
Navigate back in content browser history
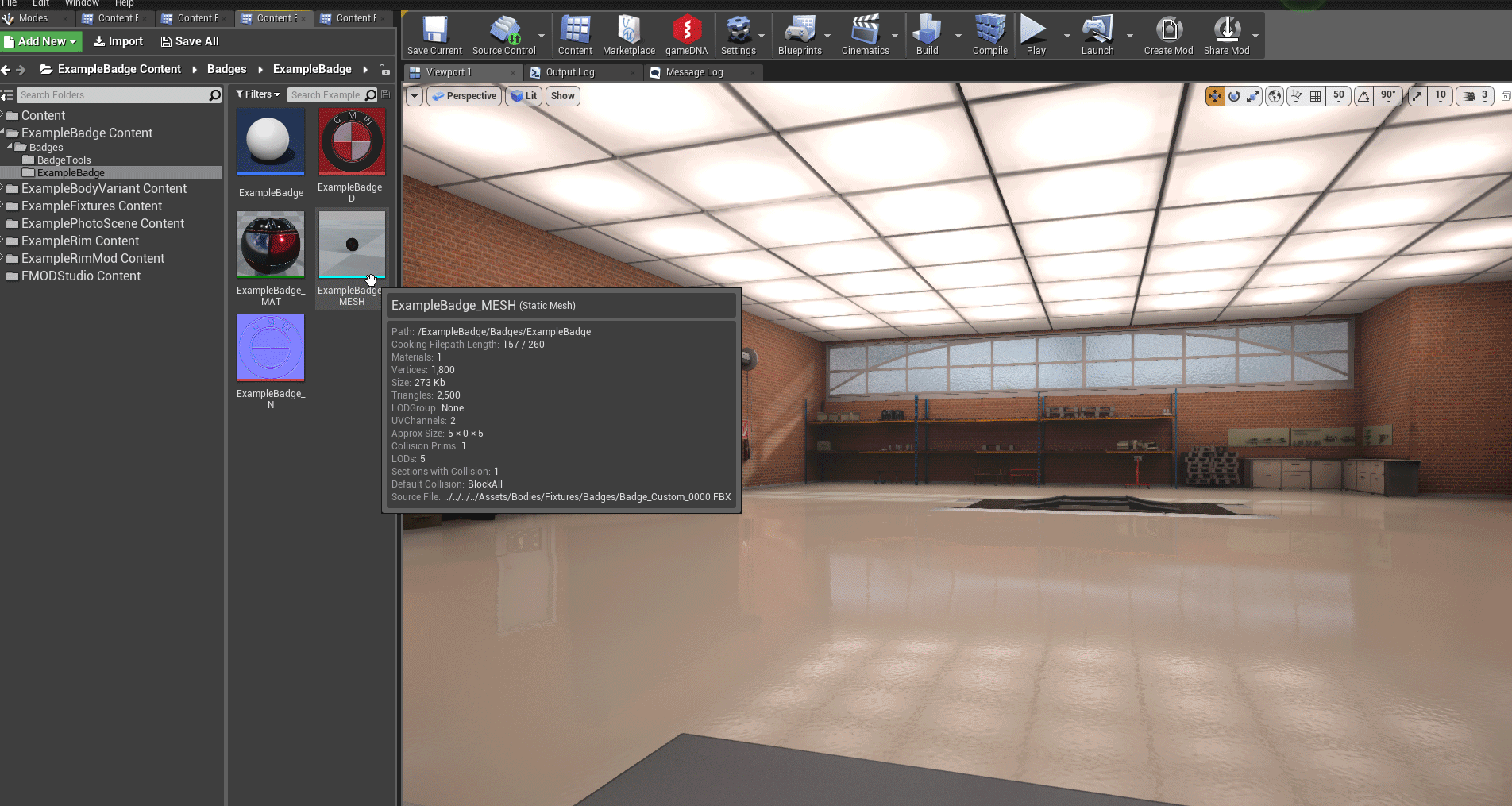tap(6, 70)
